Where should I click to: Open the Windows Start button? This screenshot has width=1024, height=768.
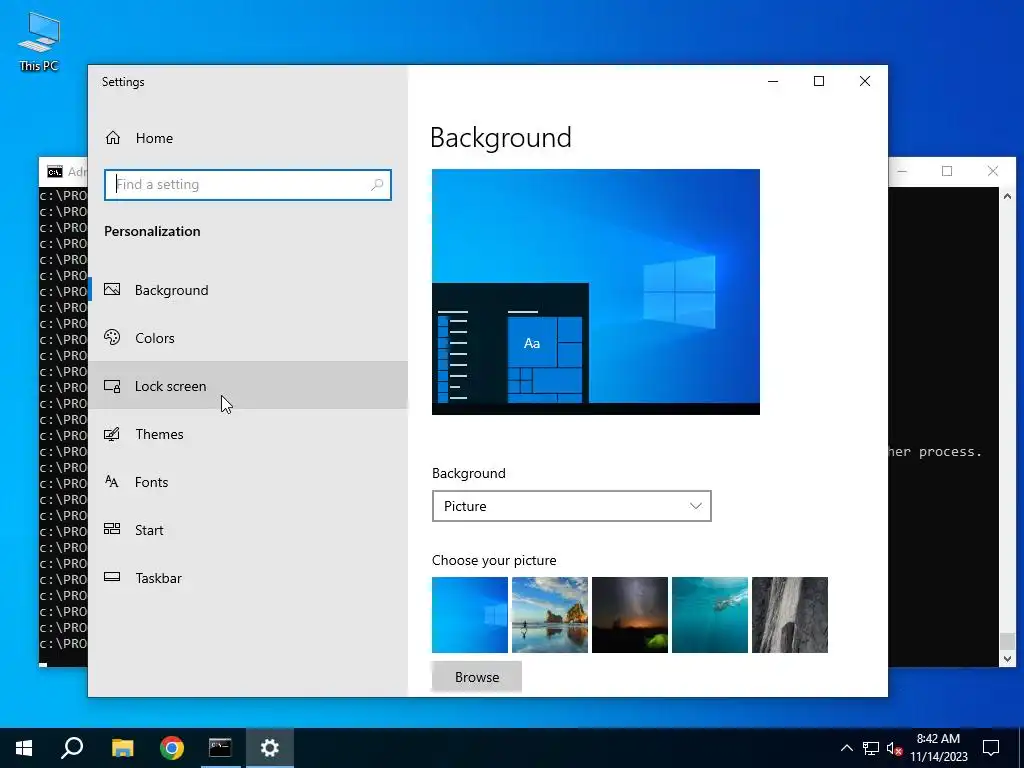click(24, 748)
